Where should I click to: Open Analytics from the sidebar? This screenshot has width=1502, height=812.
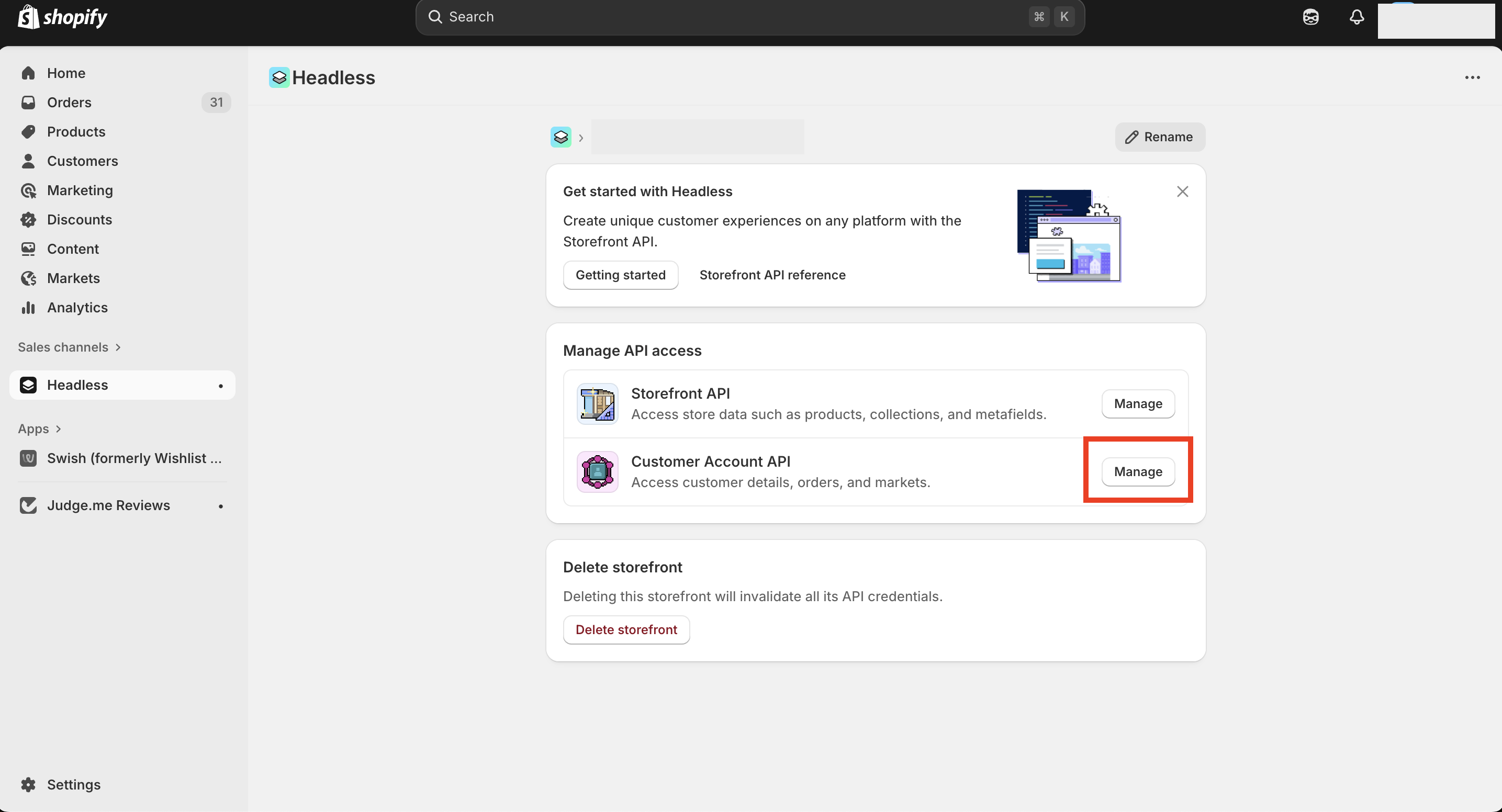77,307
